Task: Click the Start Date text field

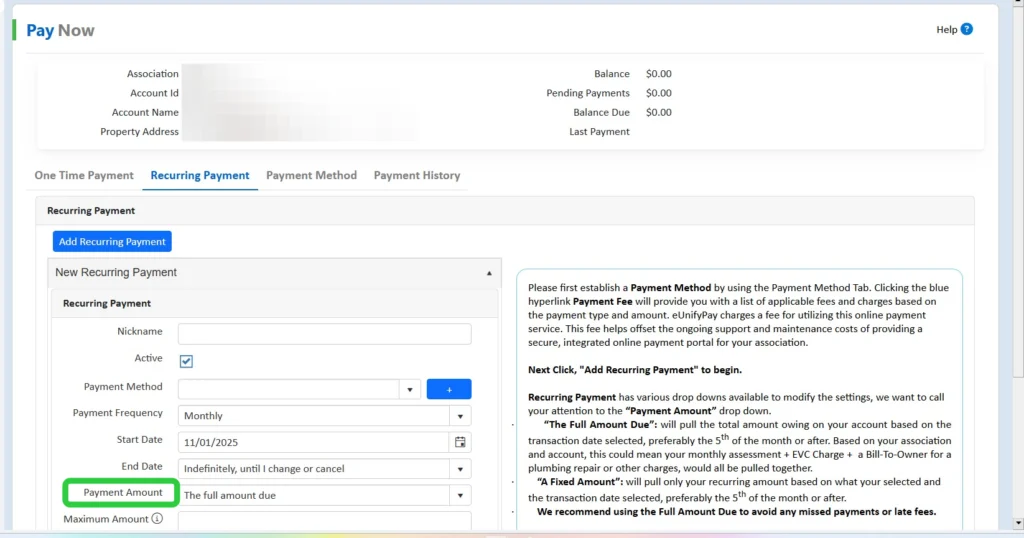Action: click(x=314, y=442)
